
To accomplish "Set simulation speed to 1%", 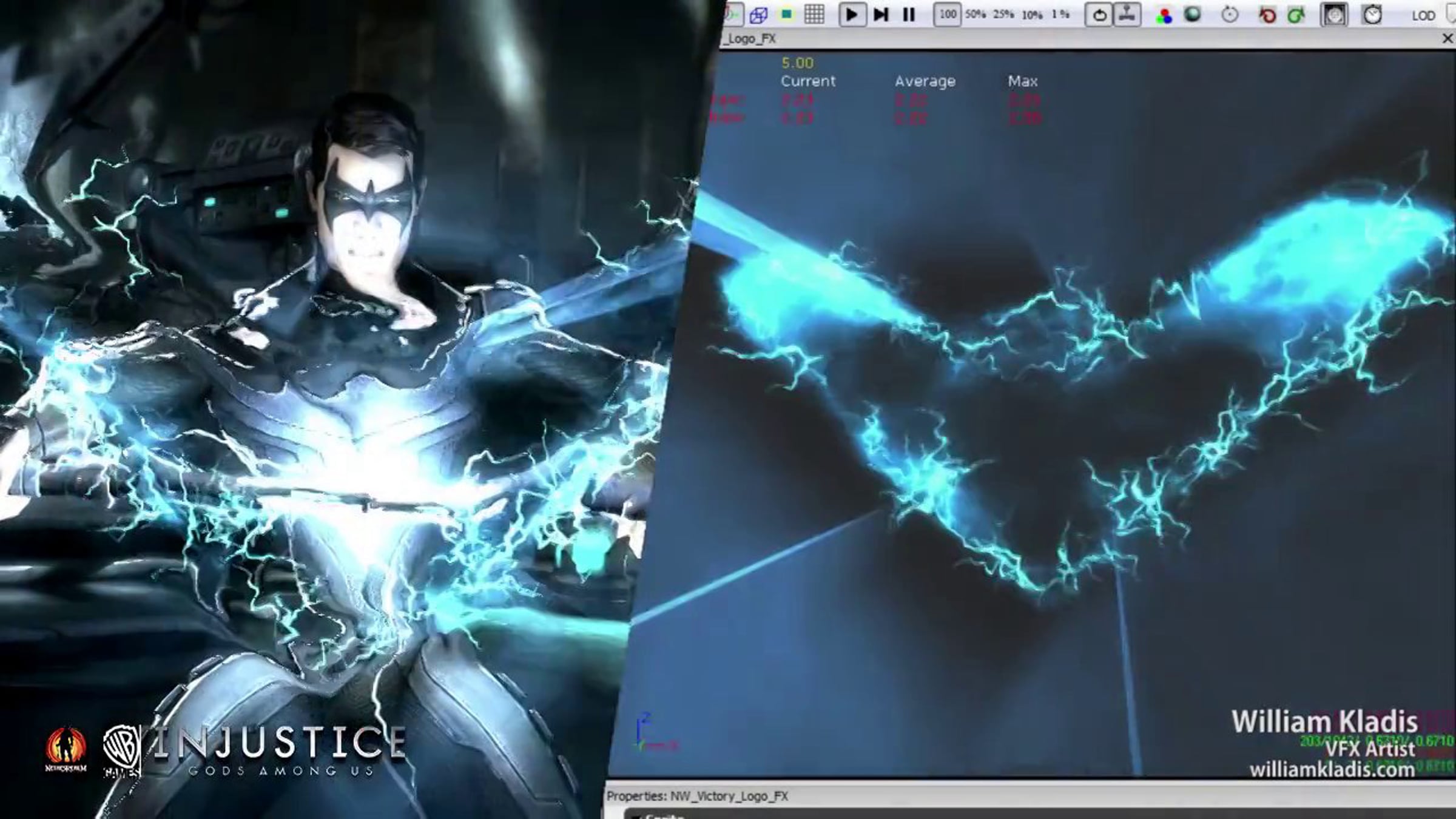I will (1060, 15).
